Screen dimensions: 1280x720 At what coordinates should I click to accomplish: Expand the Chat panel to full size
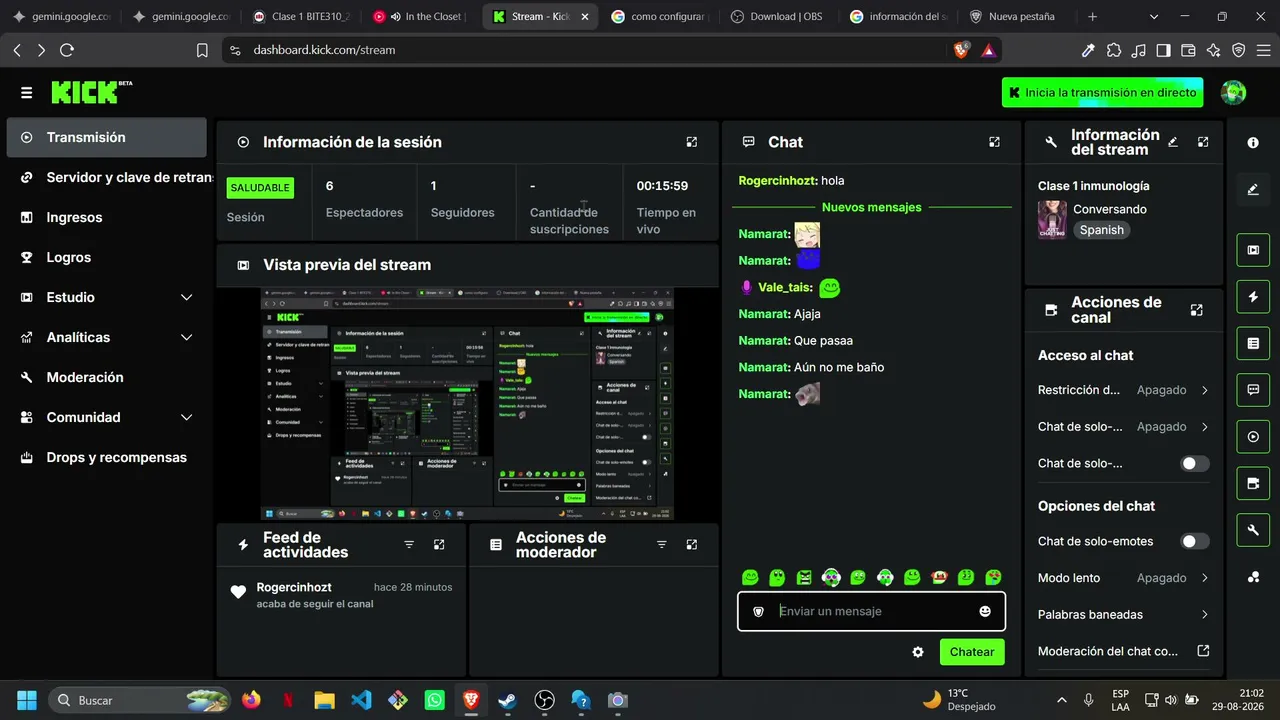(x=994, y=142)
